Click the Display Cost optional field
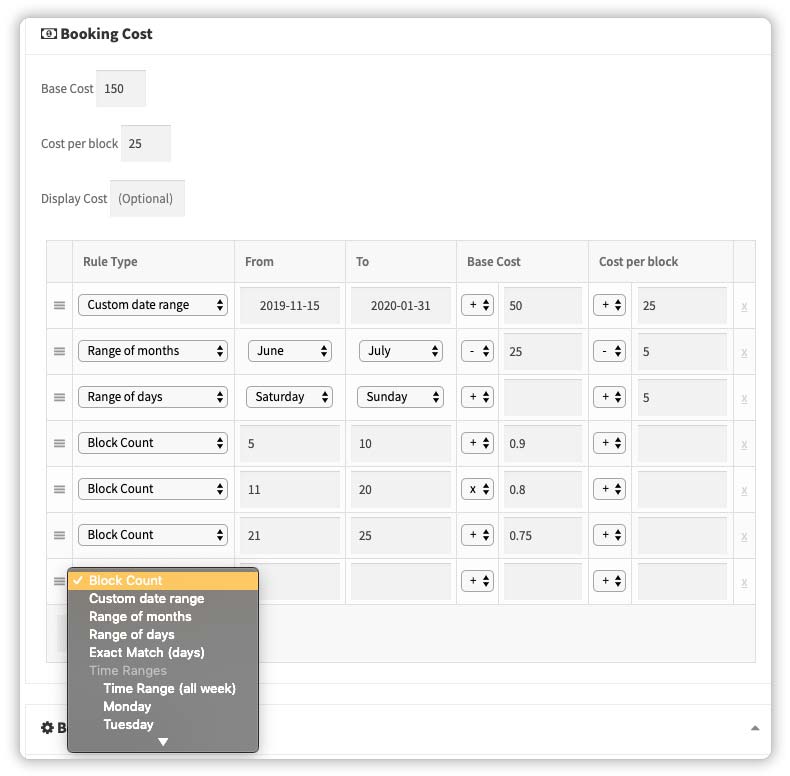 point(147,198)
